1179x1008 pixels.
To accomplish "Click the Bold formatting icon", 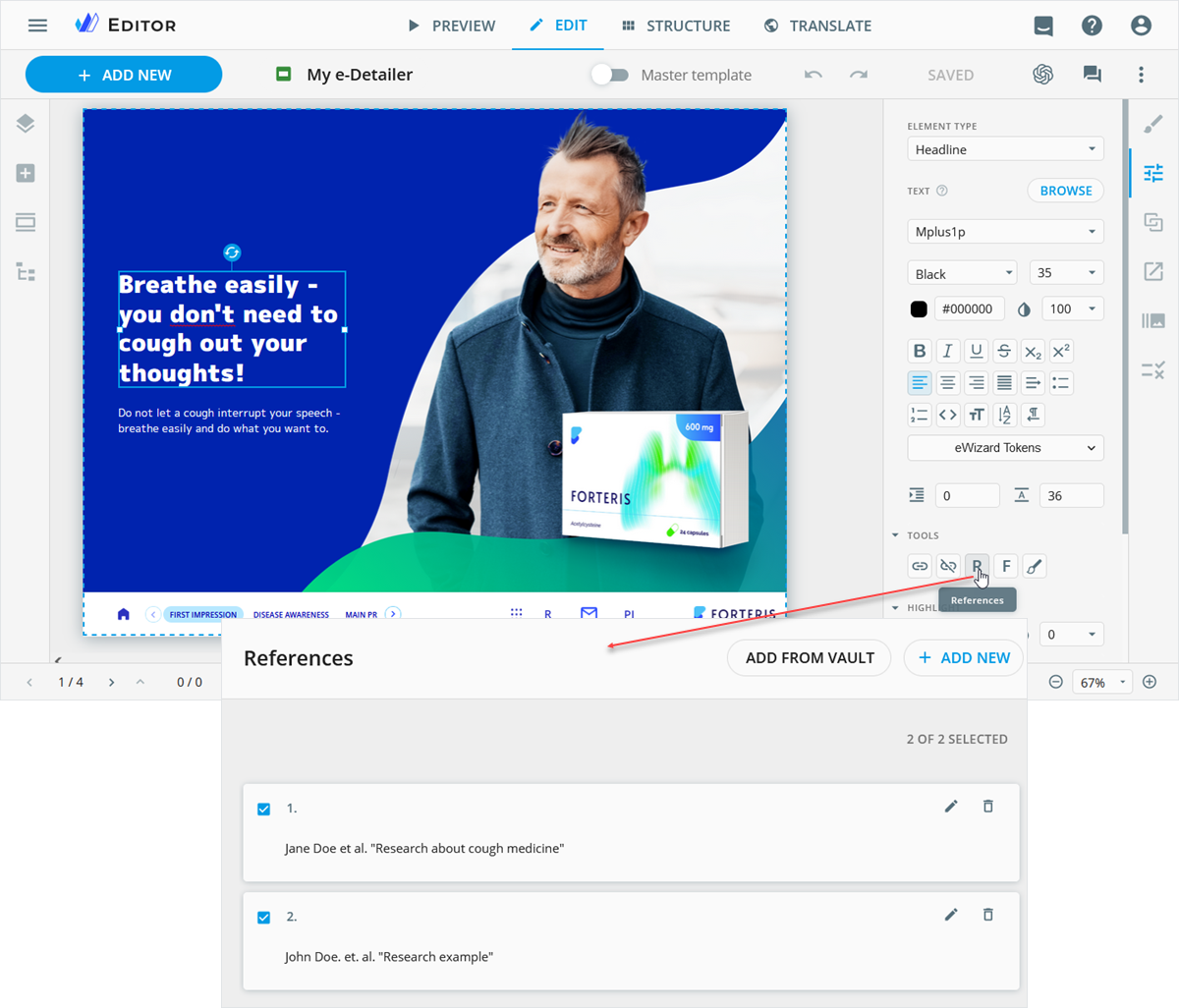I will (x=919, y=351).
